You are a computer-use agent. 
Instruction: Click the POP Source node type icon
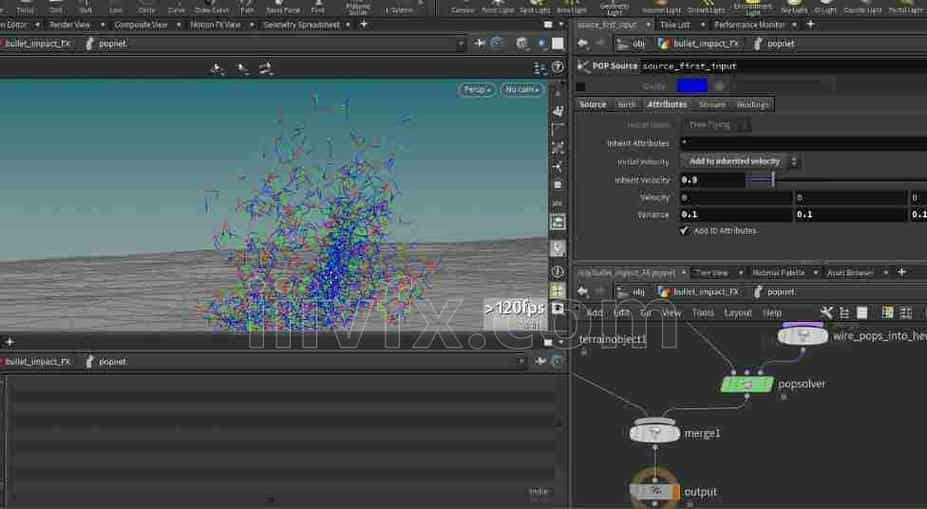585,66
